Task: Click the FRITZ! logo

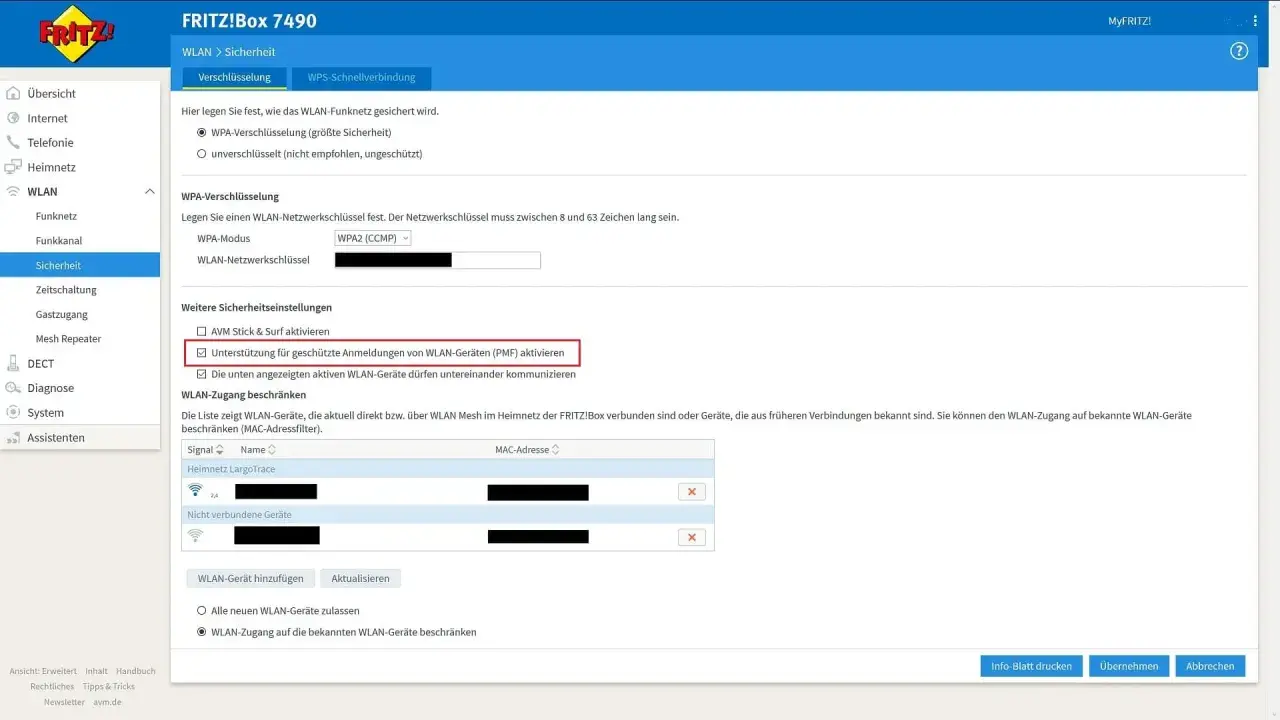Action: pyautogui.click(x=77, y=35)
